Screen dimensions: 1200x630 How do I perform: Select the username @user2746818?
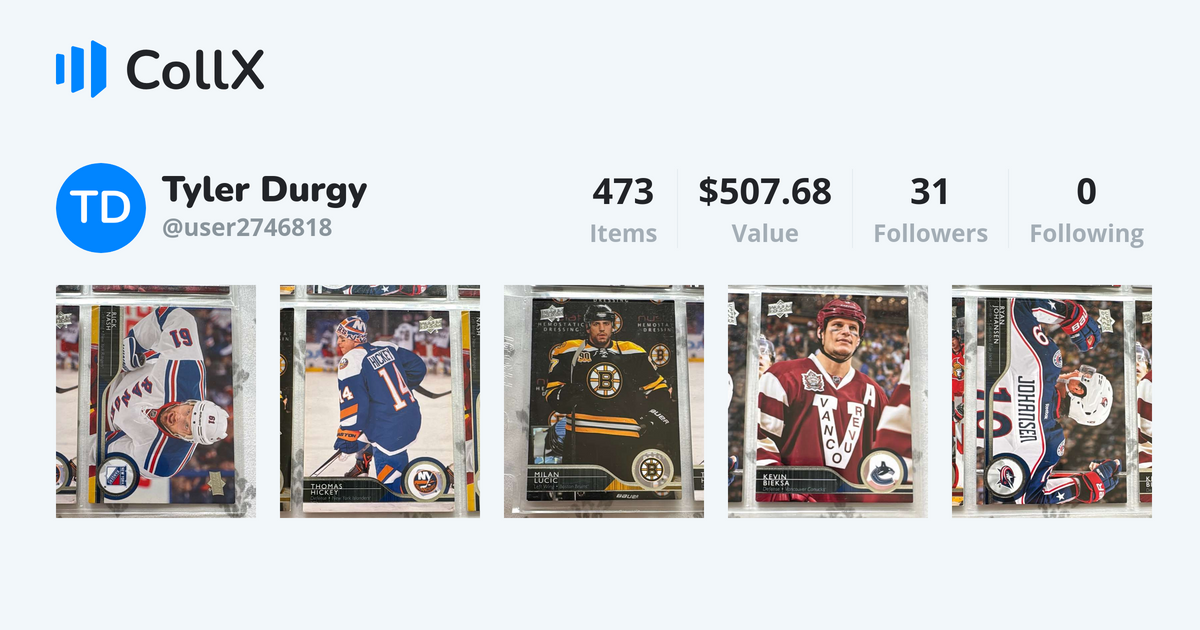[x=244, y=226]
